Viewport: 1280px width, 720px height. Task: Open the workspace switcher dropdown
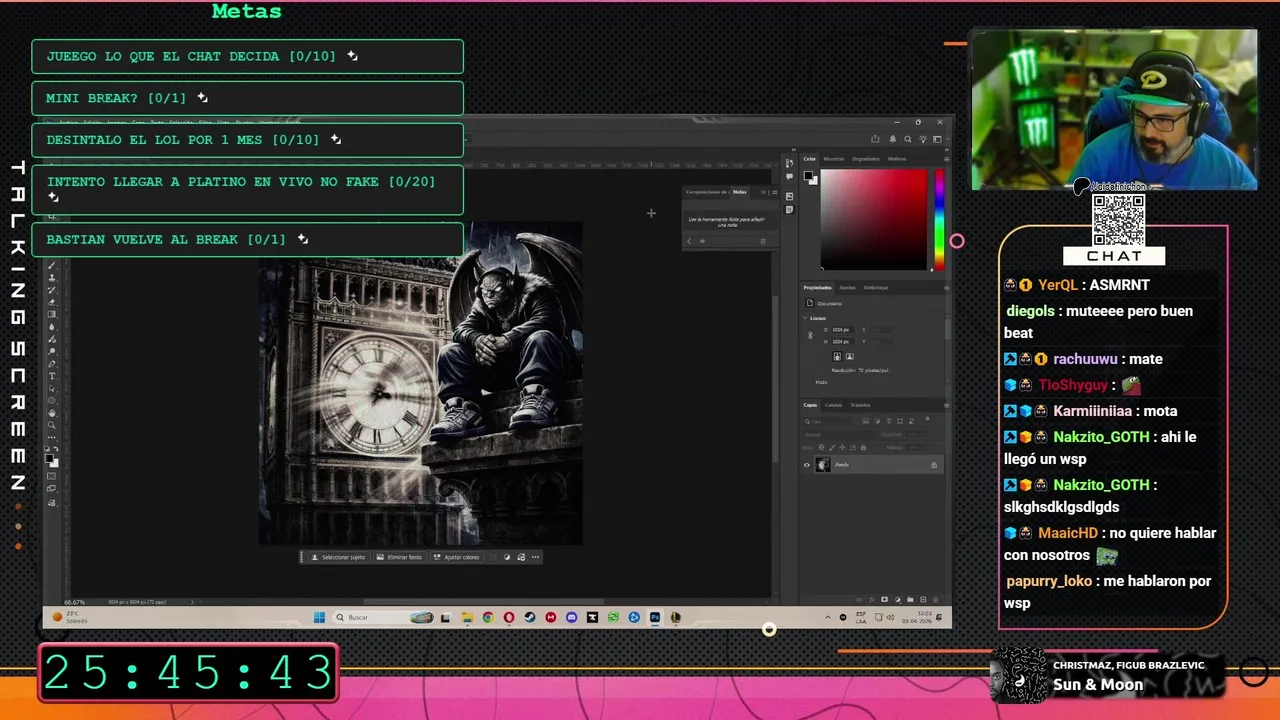[941, 139]
